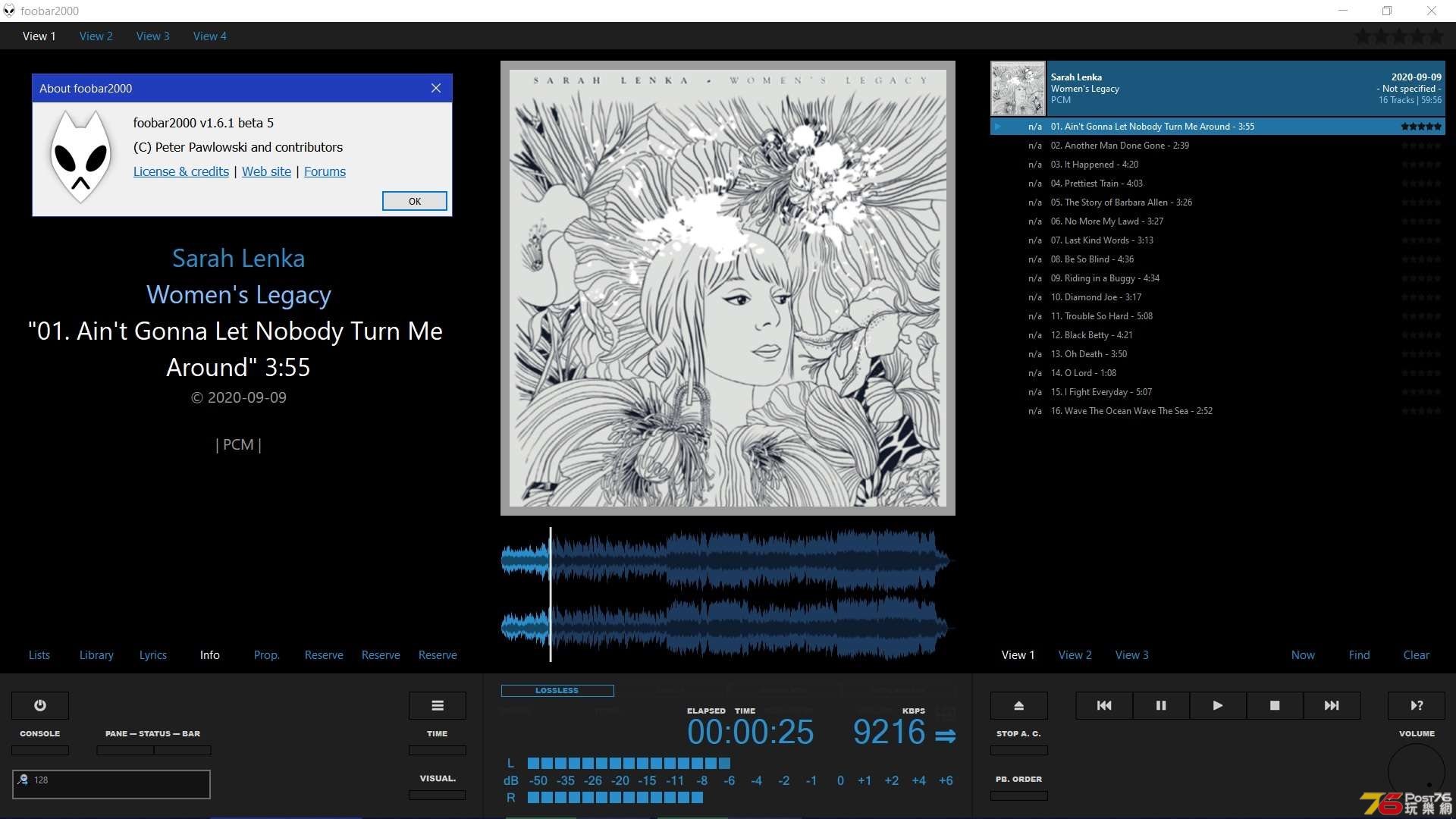Switch to View 4 in the top tab bar
Image resolution: width=1456 pixels, height=819 pixels.
click(210, 36)
